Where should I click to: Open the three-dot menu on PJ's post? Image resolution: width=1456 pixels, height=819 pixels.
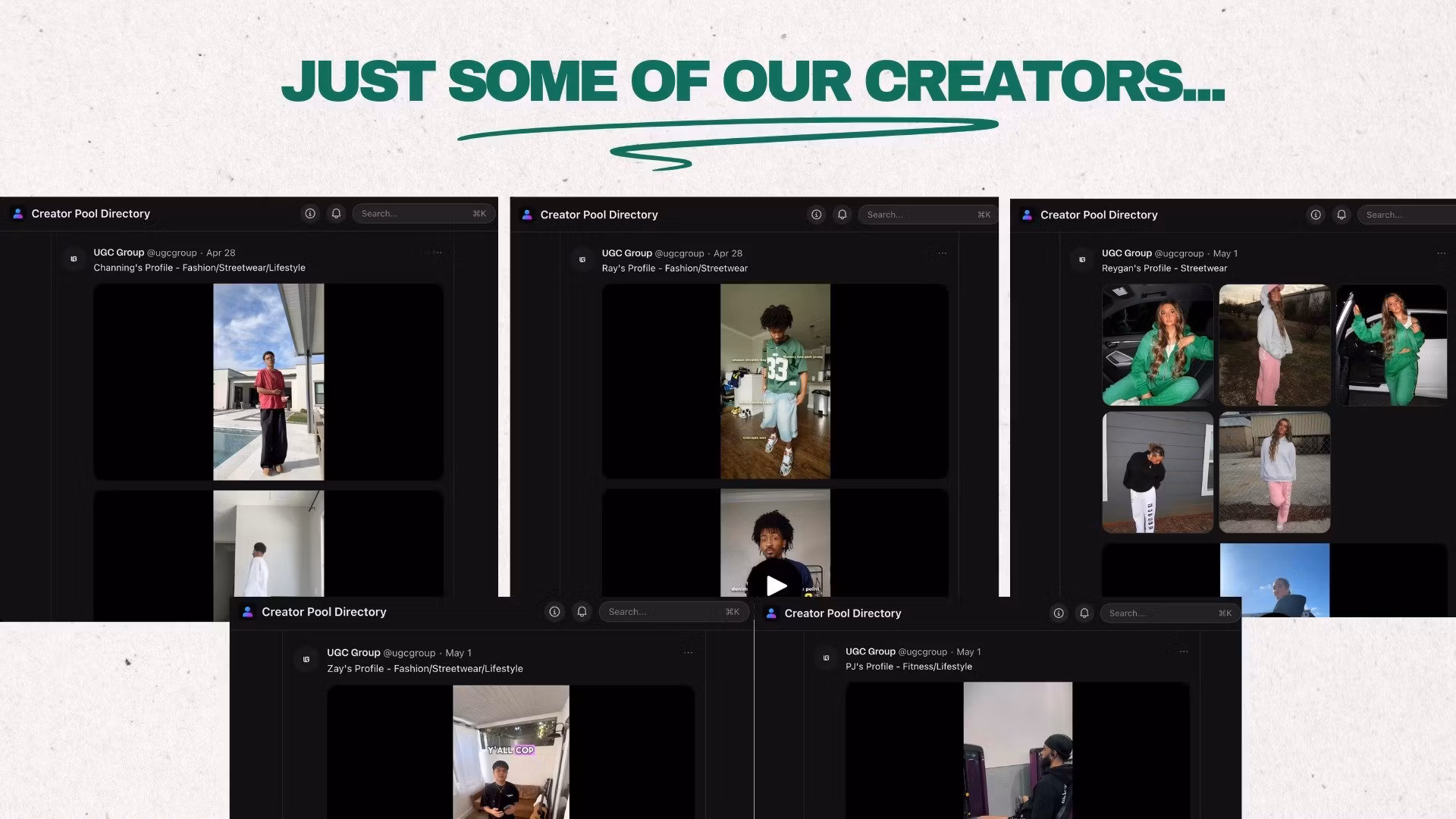pyautogui.click(x=1184, y=651)
